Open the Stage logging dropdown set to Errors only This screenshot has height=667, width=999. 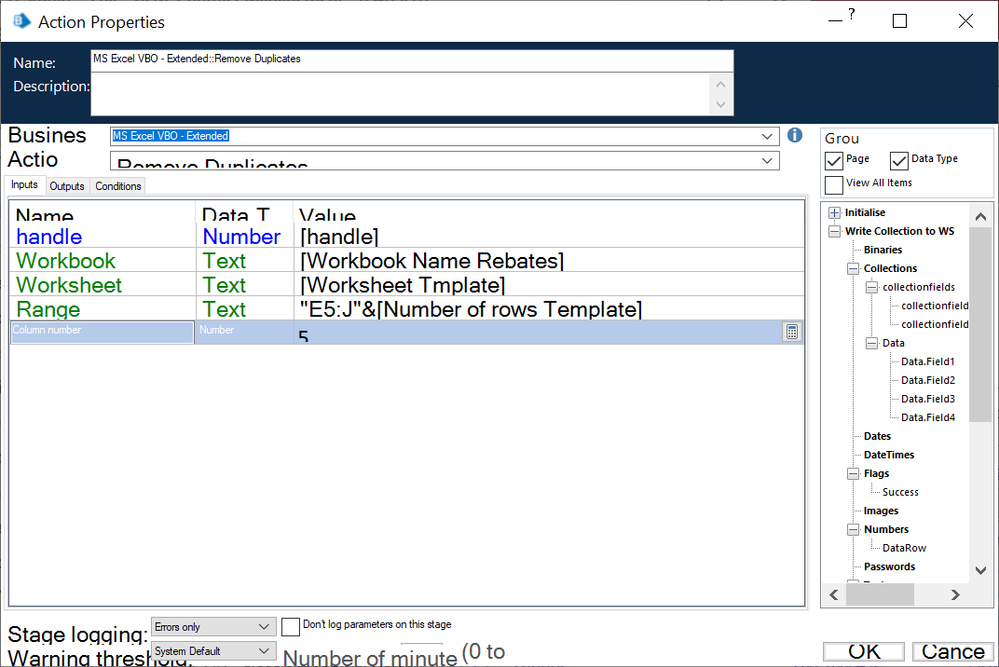[213, 627]
